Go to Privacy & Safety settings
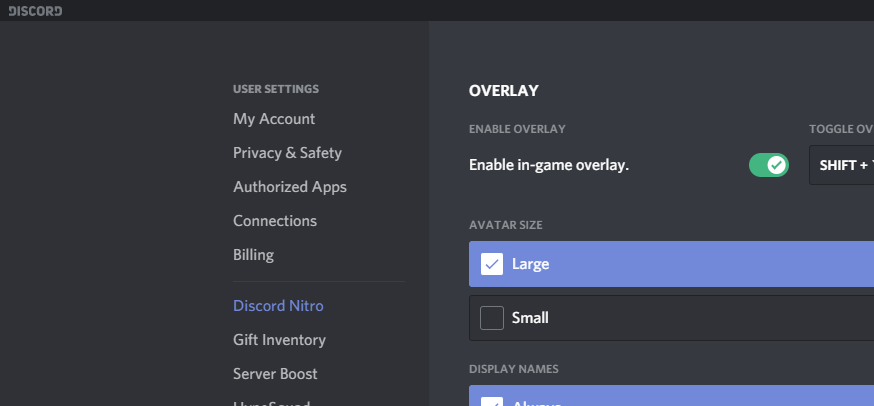Viewport: 874px width, 406px height. [x=287, y=153]
